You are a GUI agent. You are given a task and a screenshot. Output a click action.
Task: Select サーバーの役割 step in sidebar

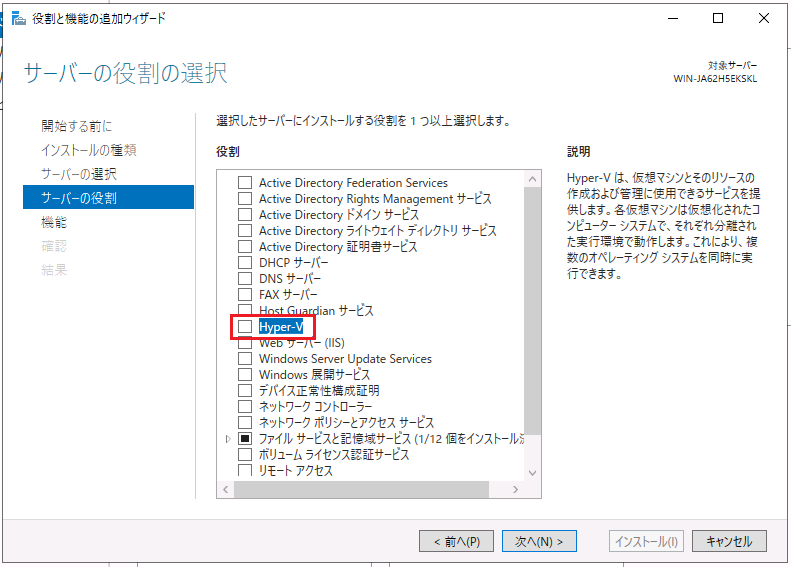click(x=108, y=197)
